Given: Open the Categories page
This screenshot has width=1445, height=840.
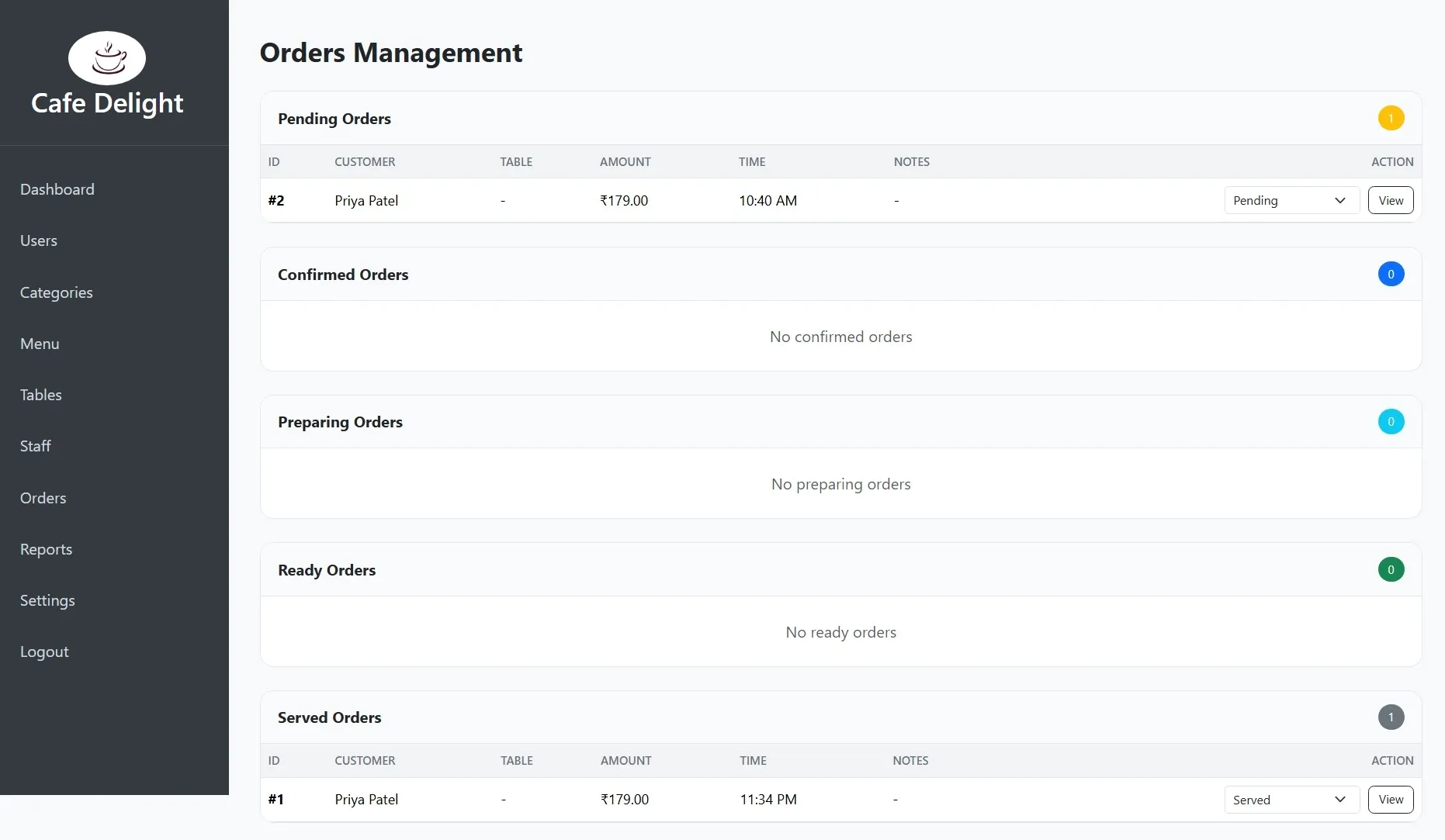Looking at the screenshot, I should pos(56,292).
